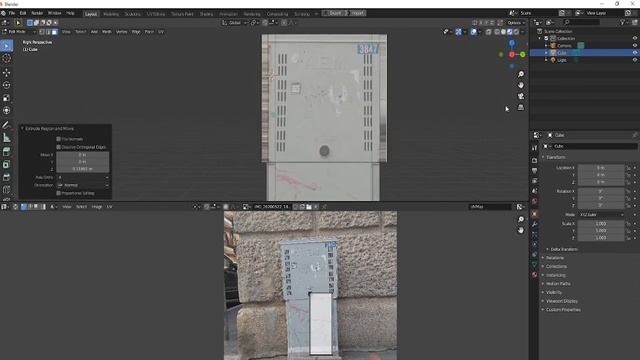Open the Tool properties tab icon
The width and height of the screenshot is (640, 360).
pyautogui.click(x=535, y=148)
